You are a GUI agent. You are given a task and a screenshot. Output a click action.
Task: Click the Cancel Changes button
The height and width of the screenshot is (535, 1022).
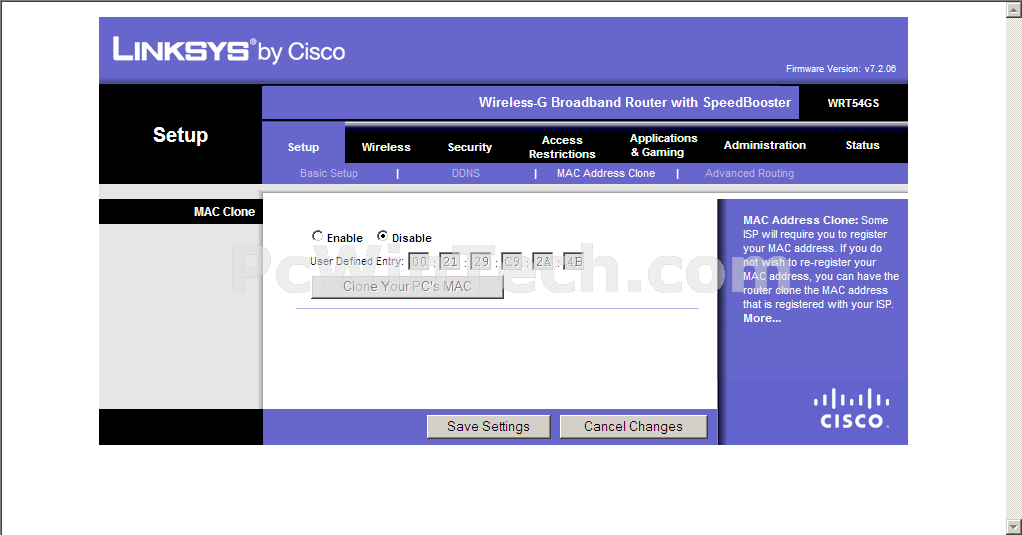tap(633, 427)
